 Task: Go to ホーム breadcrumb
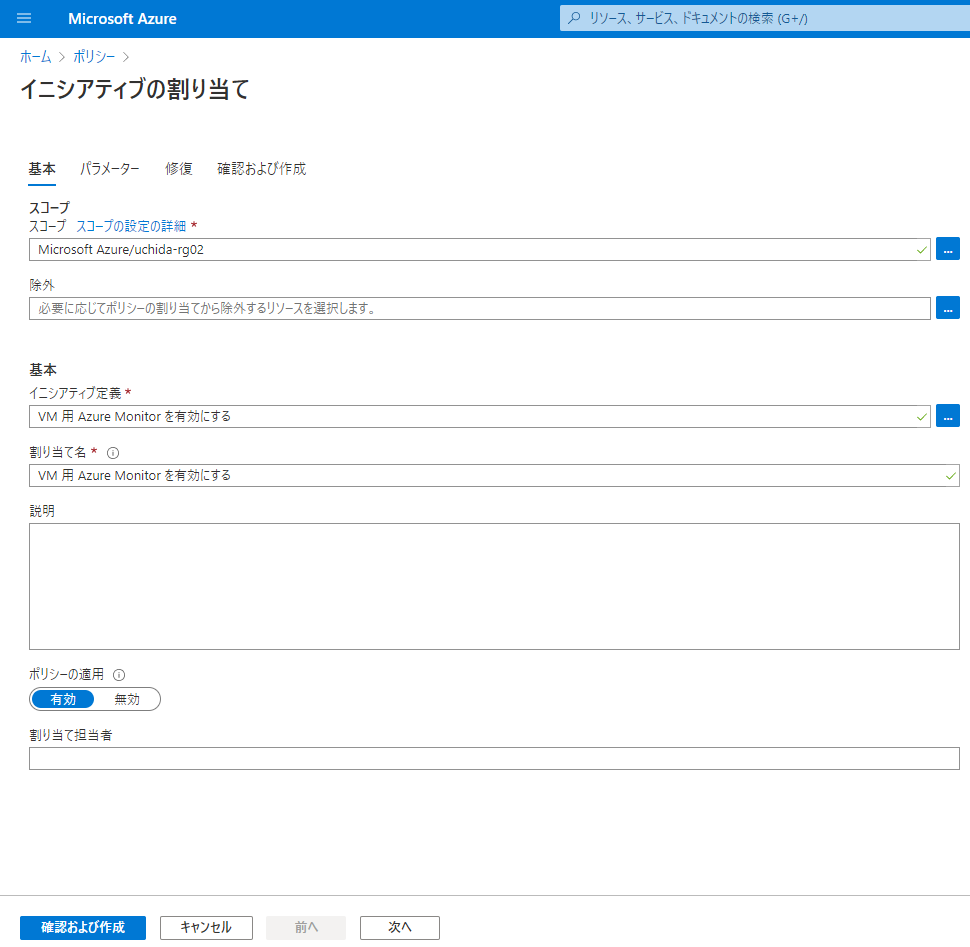click(x=35, y=57)
